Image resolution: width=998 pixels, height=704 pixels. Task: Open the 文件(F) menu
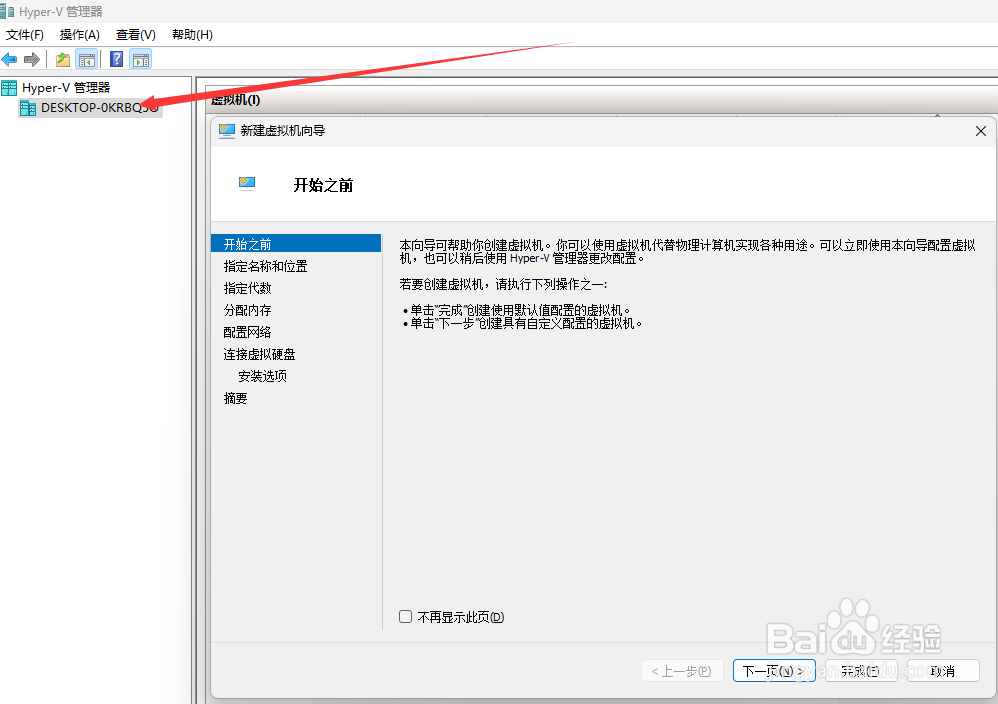pyautogui.click(x=25, y=34)
